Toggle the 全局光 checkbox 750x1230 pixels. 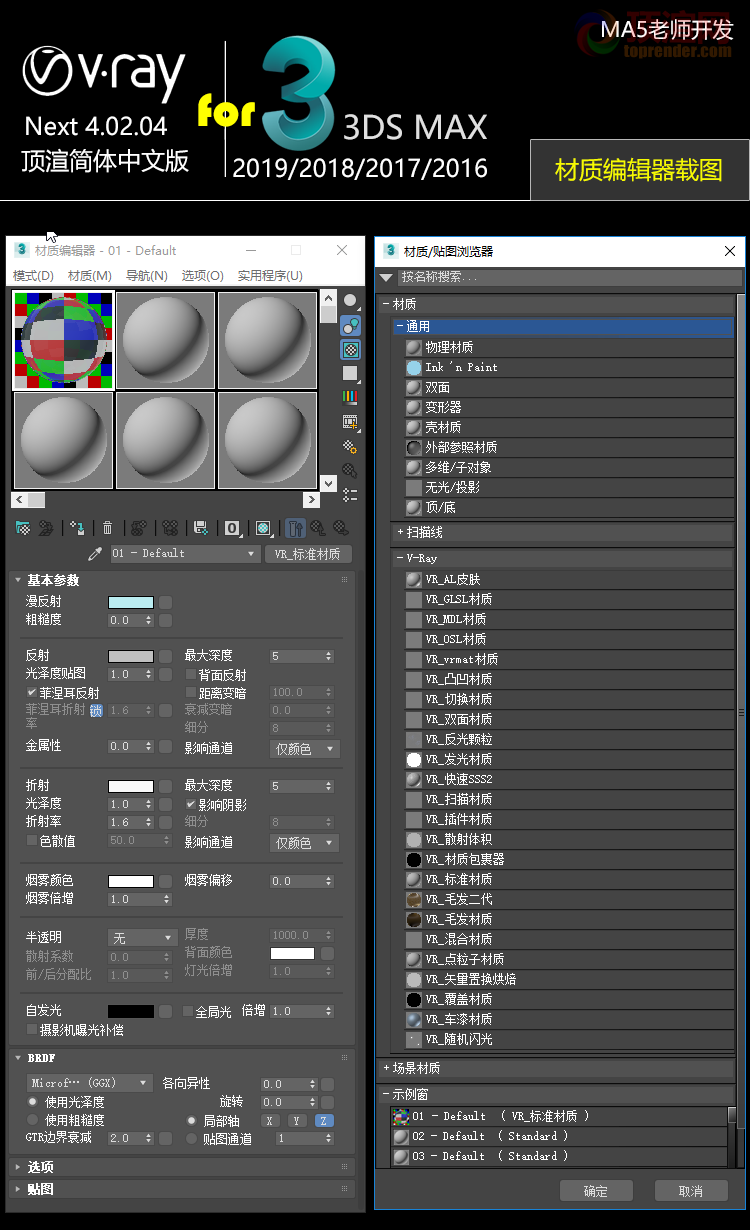click(x=187, y=1011)
